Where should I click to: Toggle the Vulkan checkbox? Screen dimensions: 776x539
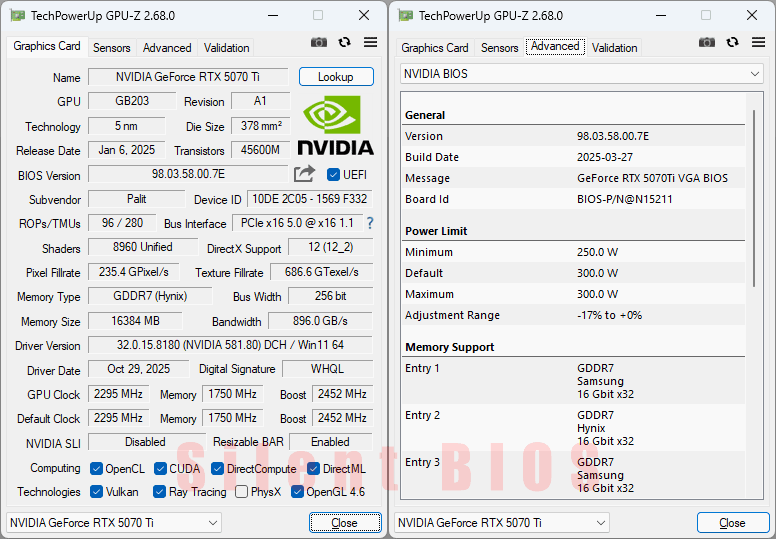pyautogui.click(x=96, y=491)
